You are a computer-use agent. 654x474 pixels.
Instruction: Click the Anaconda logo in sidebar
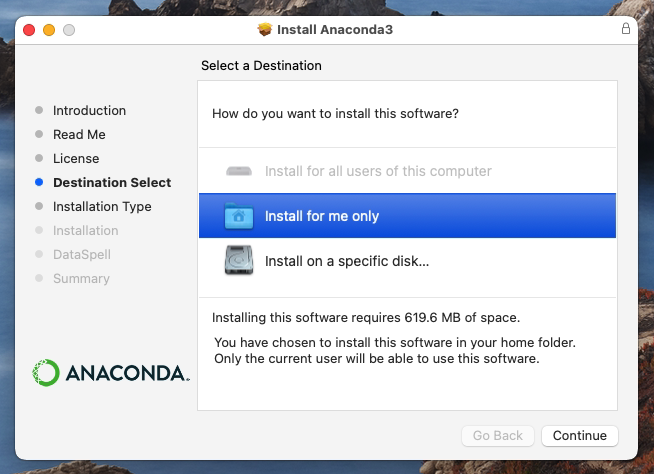coord(111,373)
